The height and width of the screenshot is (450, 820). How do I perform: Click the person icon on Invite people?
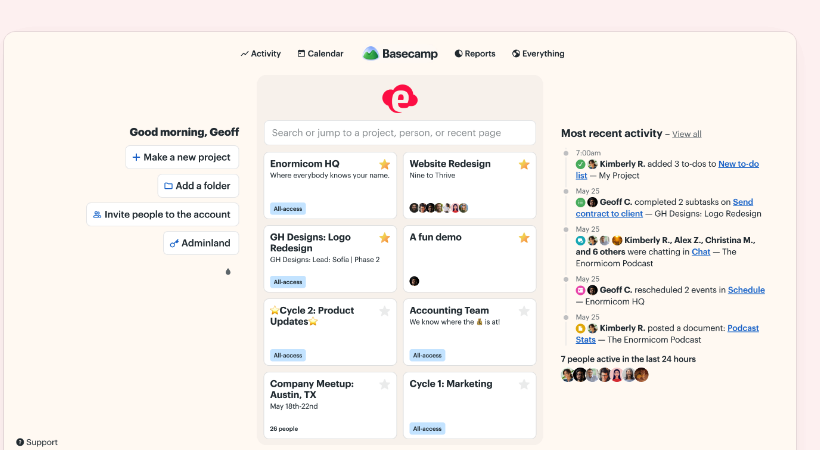click(97, 215)
